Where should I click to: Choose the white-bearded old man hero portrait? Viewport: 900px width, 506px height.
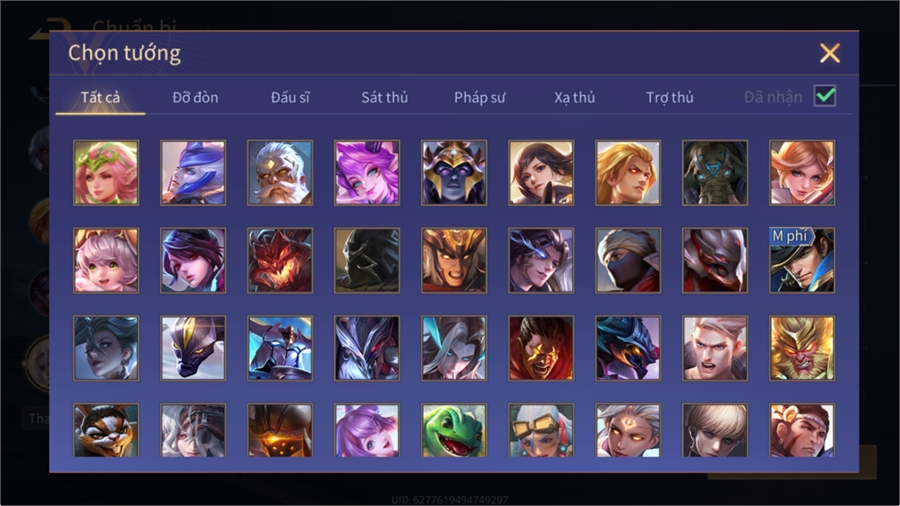coord(280,173)
